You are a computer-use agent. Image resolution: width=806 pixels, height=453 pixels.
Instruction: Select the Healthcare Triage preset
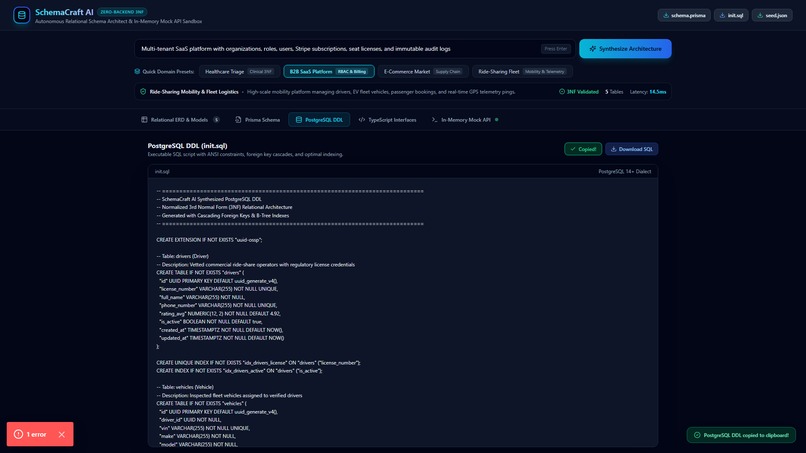(x=239, y=71)
